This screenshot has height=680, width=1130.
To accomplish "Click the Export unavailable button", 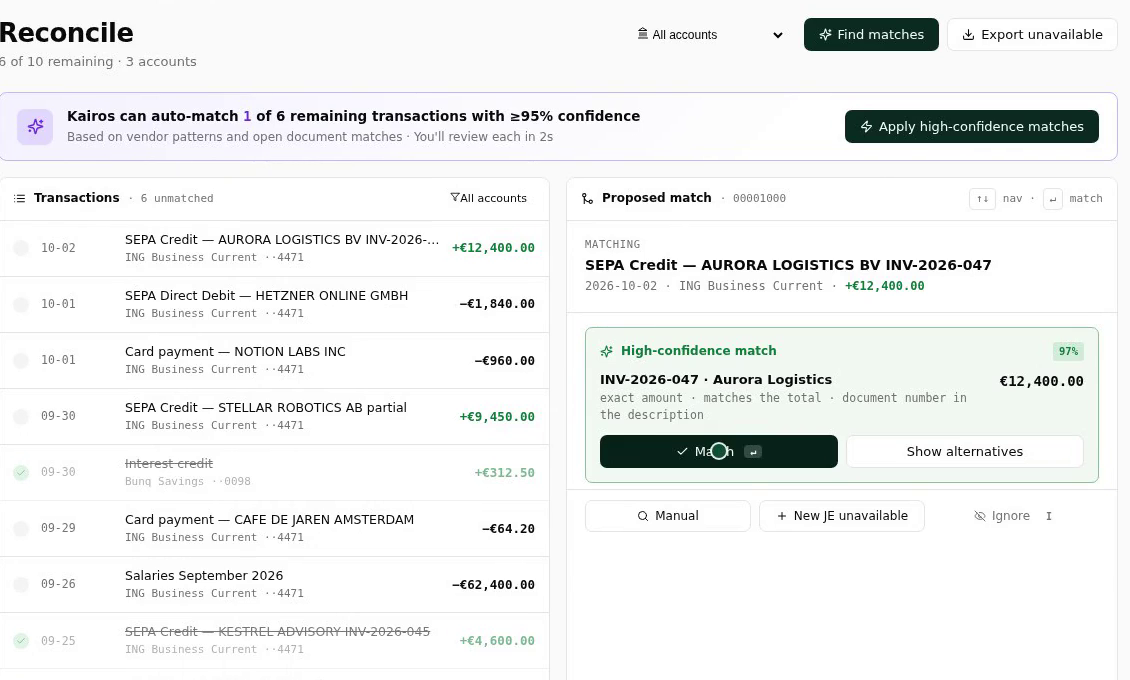I will [x=1032, y=35].
